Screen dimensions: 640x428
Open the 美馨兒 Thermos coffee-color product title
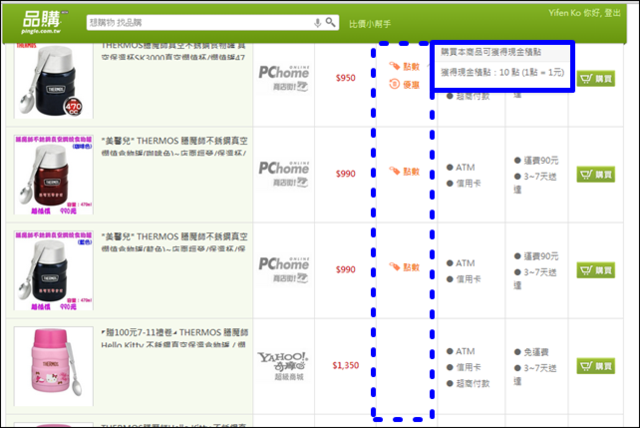pos(174,146)
